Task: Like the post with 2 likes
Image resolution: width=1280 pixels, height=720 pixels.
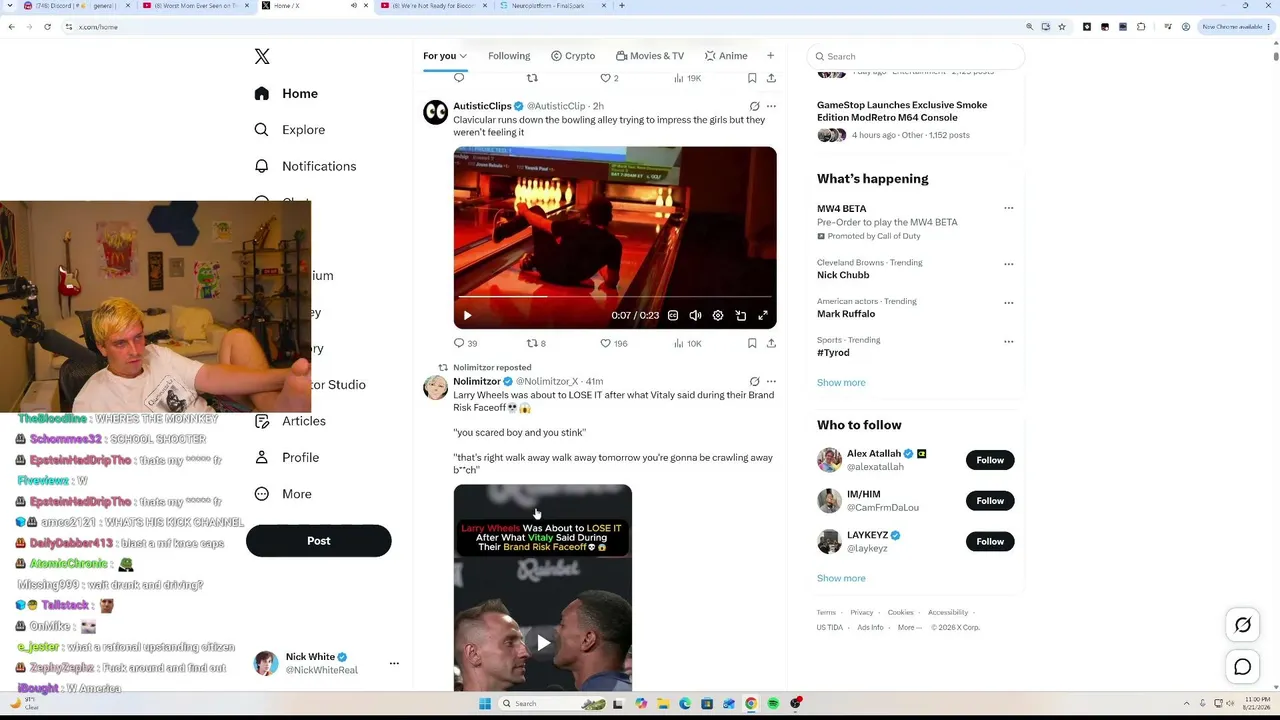Action: tap(609, 78)
